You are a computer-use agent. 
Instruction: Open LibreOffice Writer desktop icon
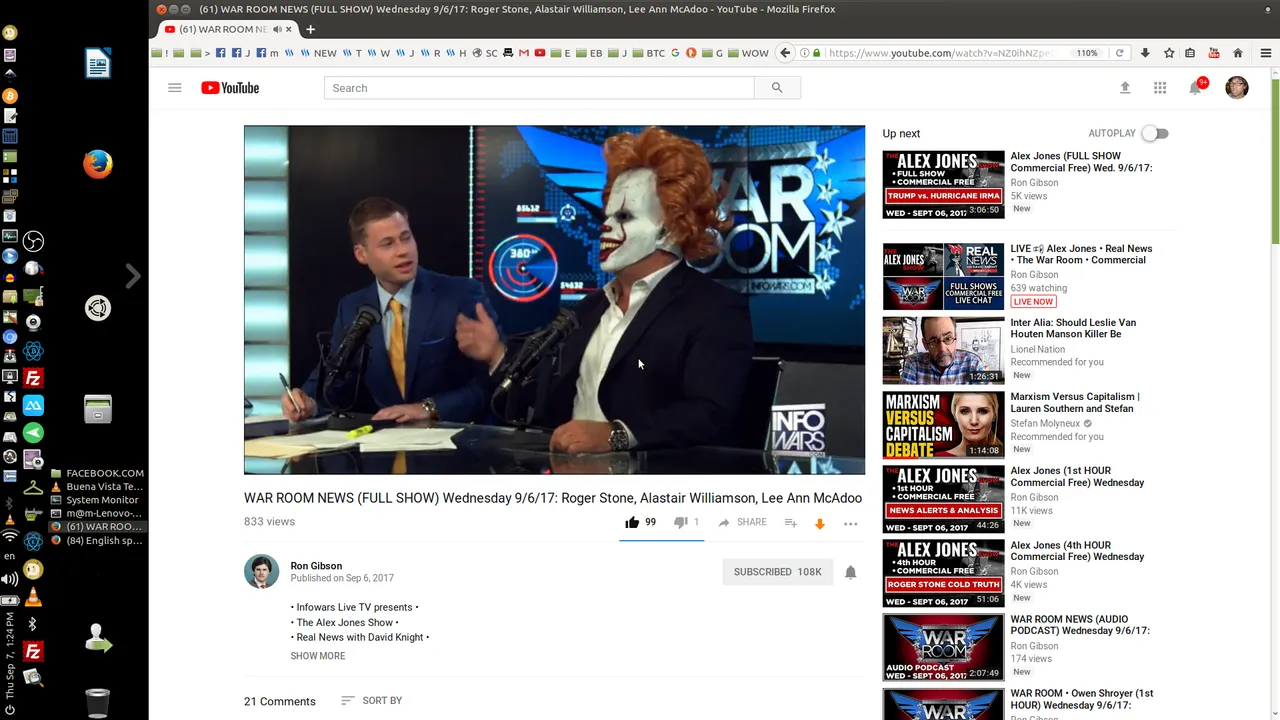[x=98, y=64]
